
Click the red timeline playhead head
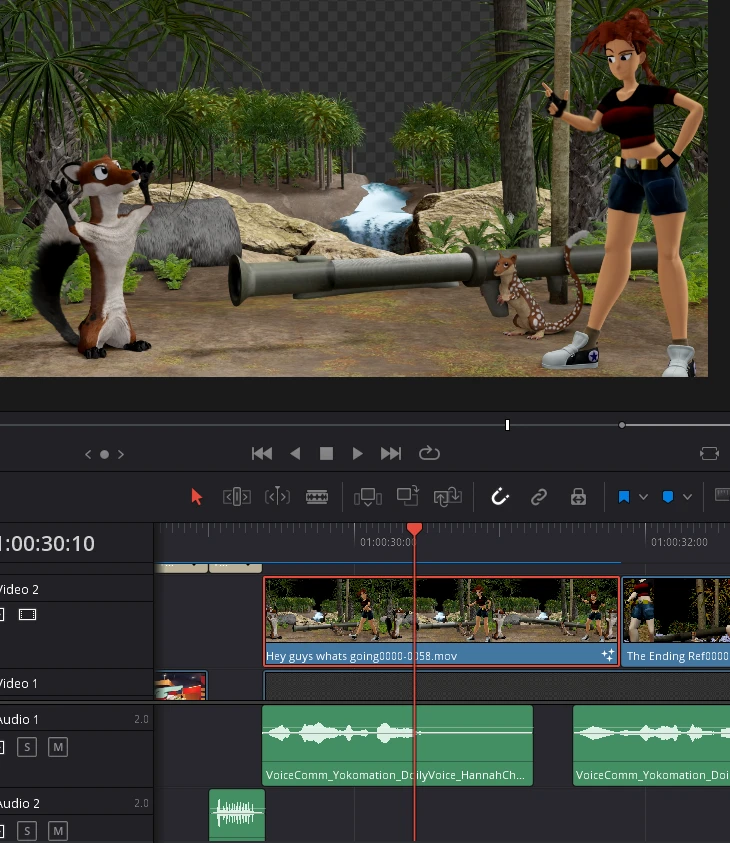(x=414, y=529)
